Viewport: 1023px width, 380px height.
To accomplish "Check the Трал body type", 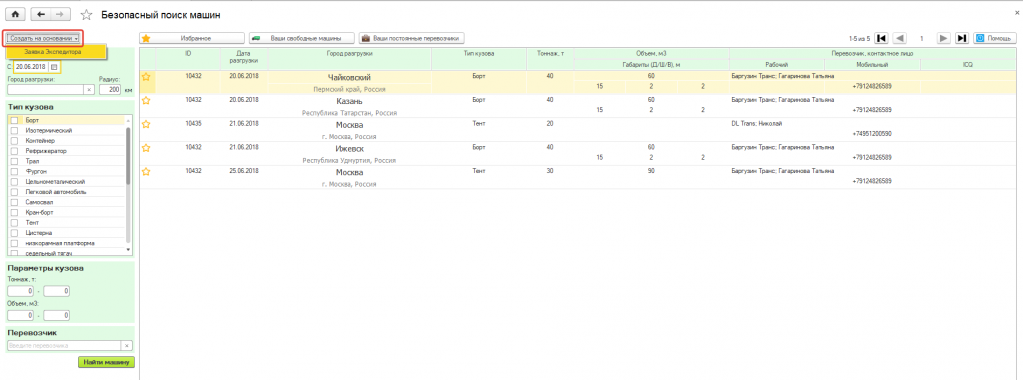I will tap(14, 161).
